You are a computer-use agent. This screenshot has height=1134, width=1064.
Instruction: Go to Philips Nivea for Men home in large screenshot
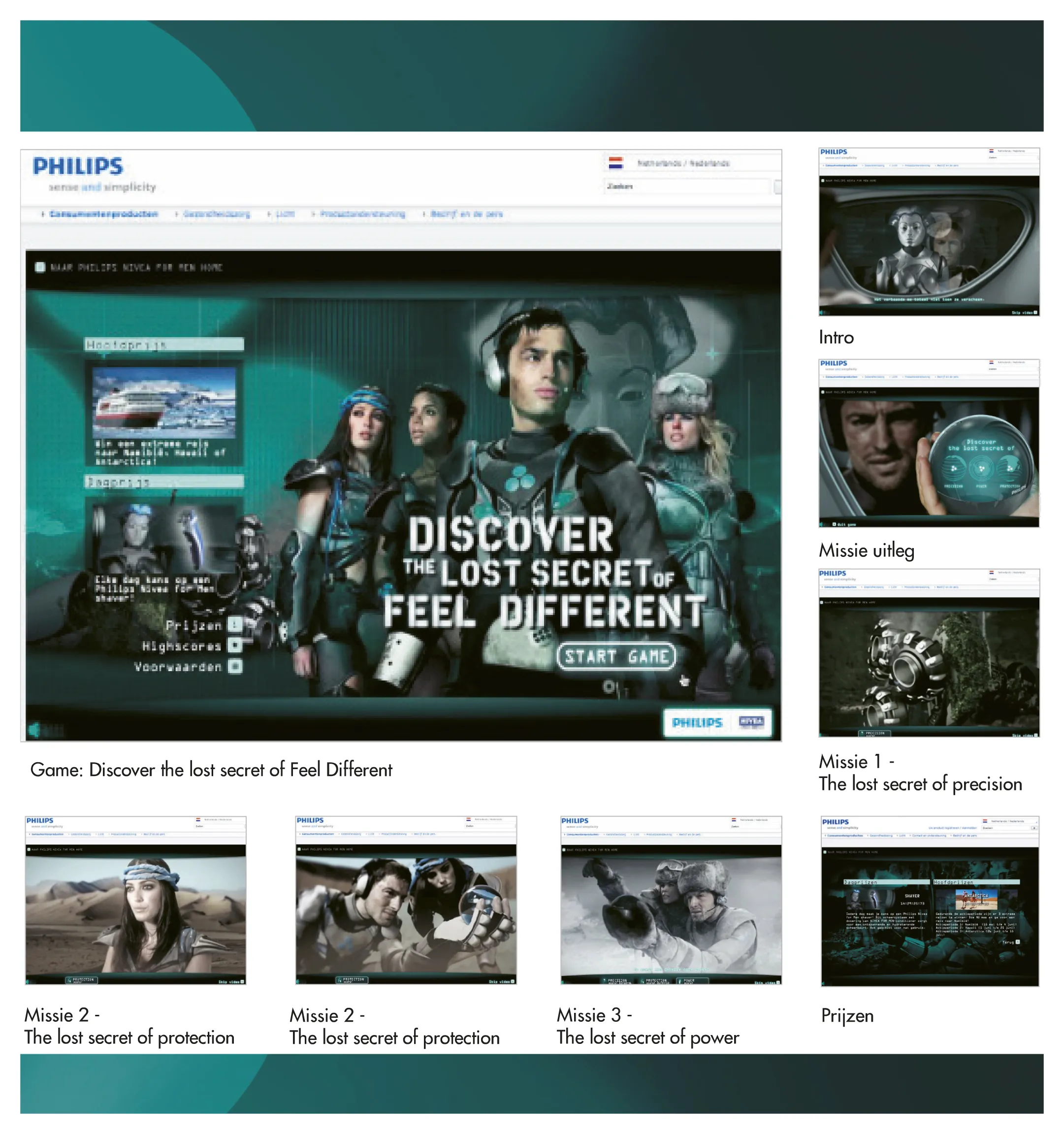[x=129, y=267]
